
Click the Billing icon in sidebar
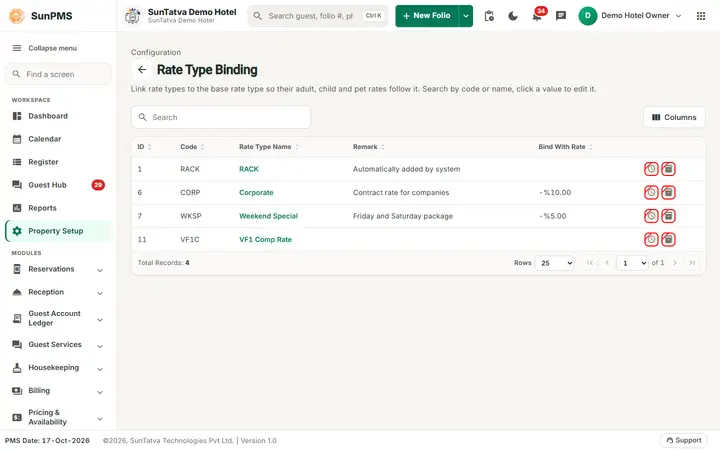pyautogui.click(x=17, y=391)
